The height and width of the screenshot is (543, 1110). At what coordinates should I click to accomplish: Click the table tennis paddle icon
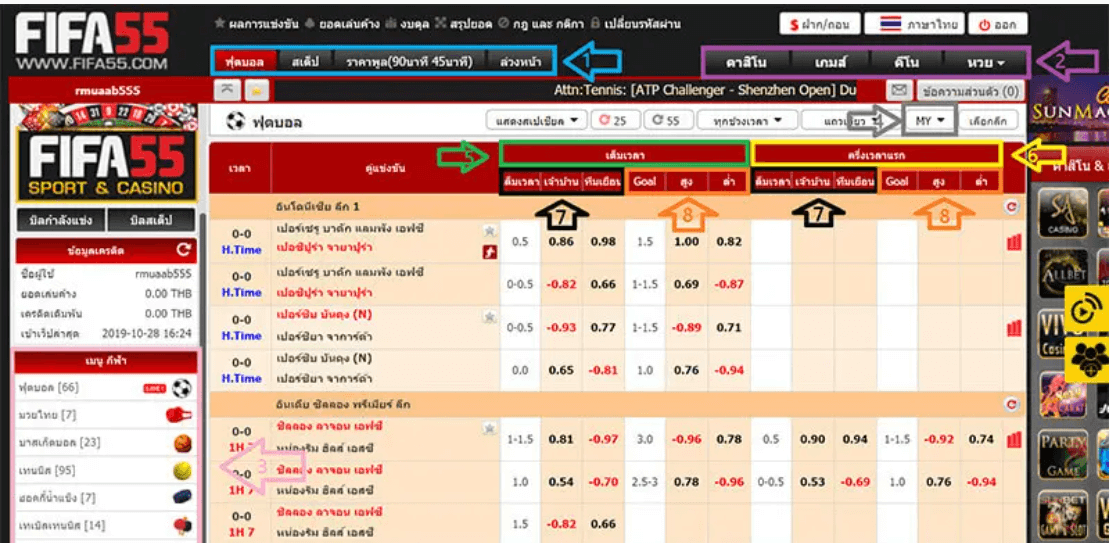tap(183, 526)
